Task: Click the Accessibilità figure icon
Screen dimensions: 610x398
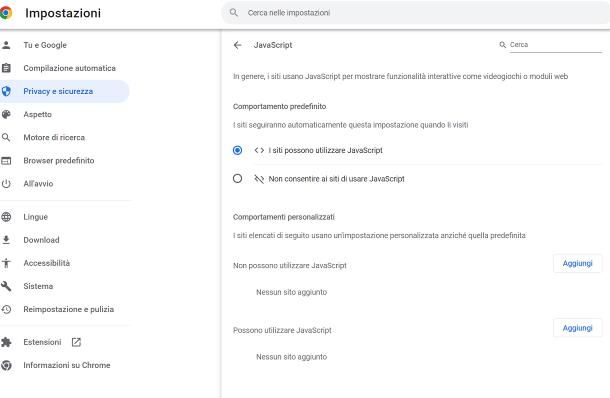Action: click(x=6, y=263)
